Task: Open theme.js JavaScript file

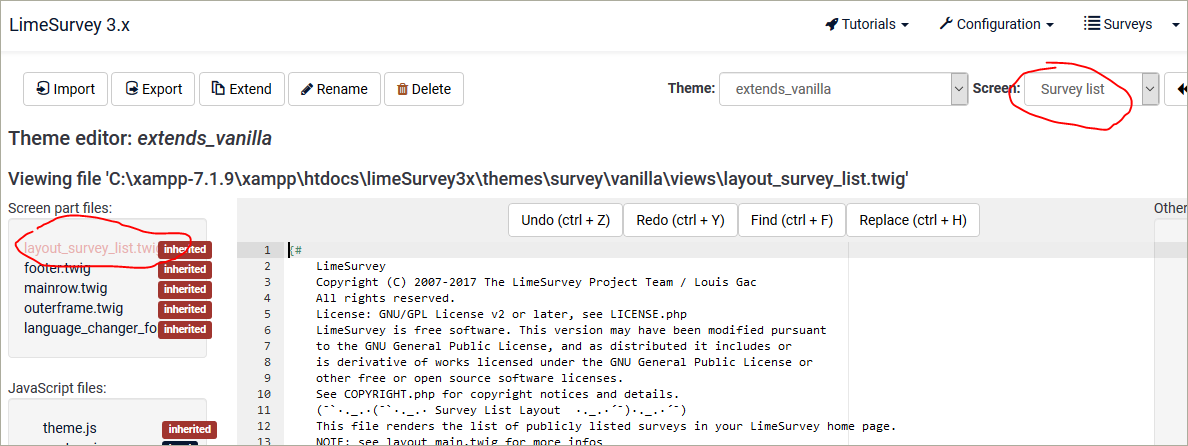Action: click(69, 428)
